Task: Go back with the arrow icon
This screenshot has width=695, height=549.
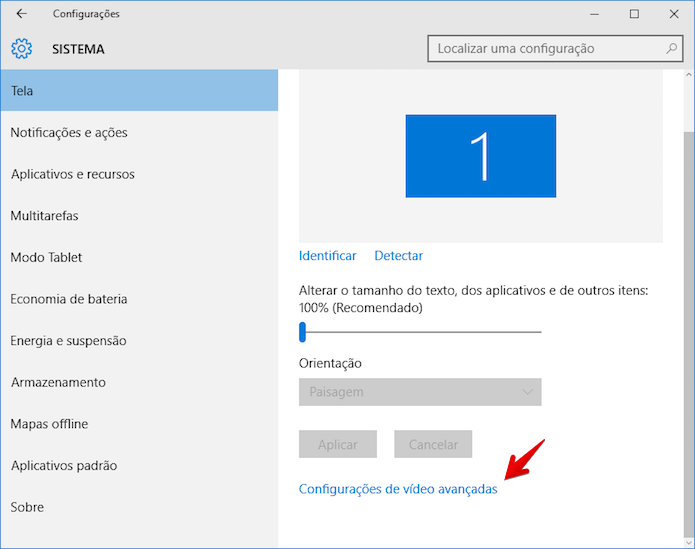Action: [21, 14]
